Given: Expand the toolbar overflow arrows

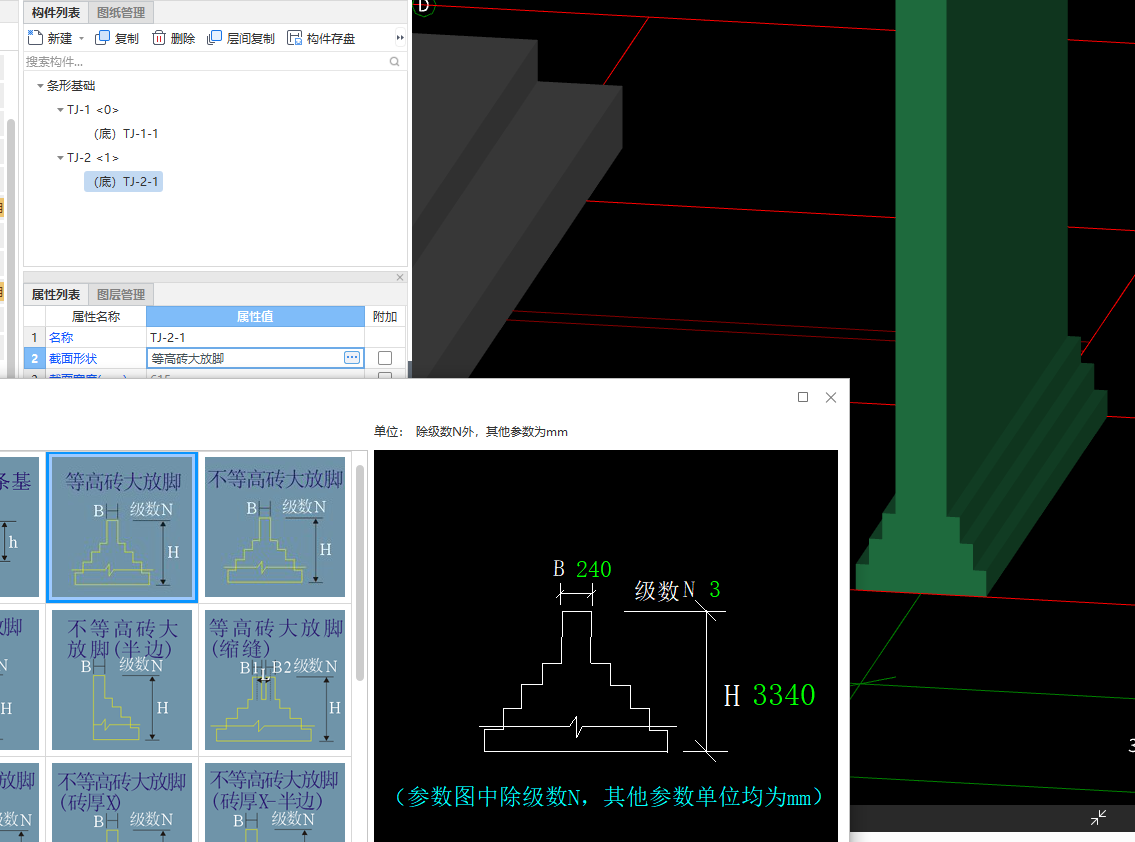Looking at the screenshot, I should coord(400,38).
